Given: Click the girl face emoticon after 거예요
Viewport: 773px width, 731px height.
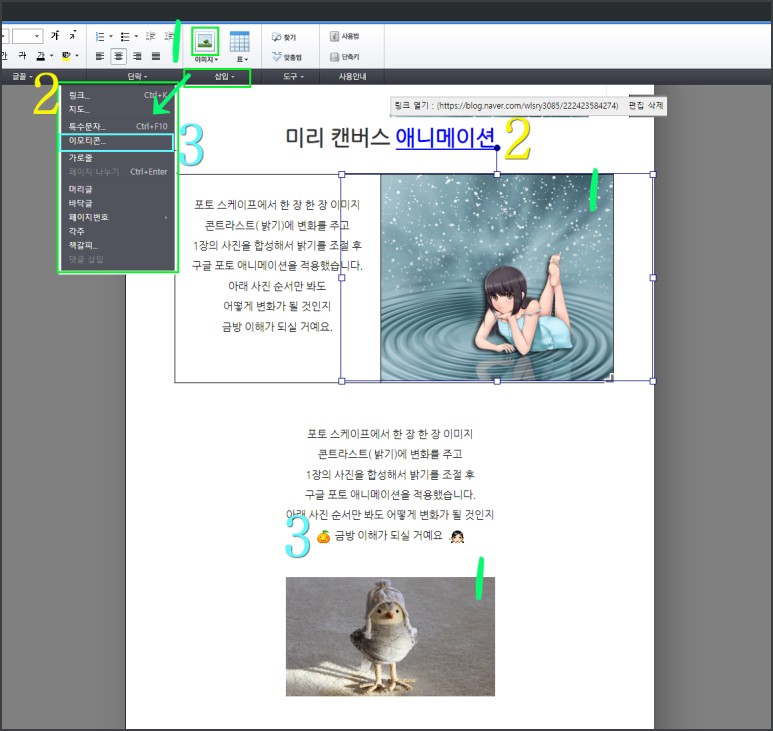Looking at the screenshot, I should coord(457,536).
